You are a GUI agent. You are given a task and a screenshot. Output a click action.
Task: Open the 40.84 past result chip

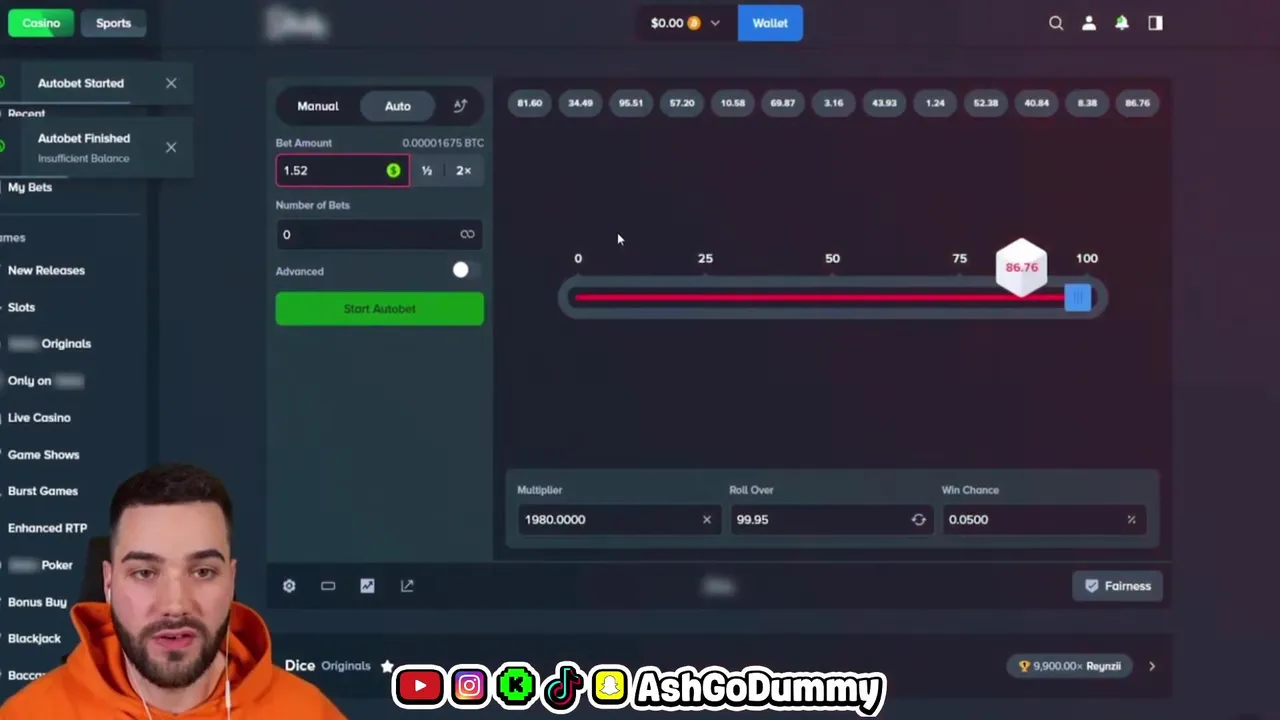tap(1036, 103)
